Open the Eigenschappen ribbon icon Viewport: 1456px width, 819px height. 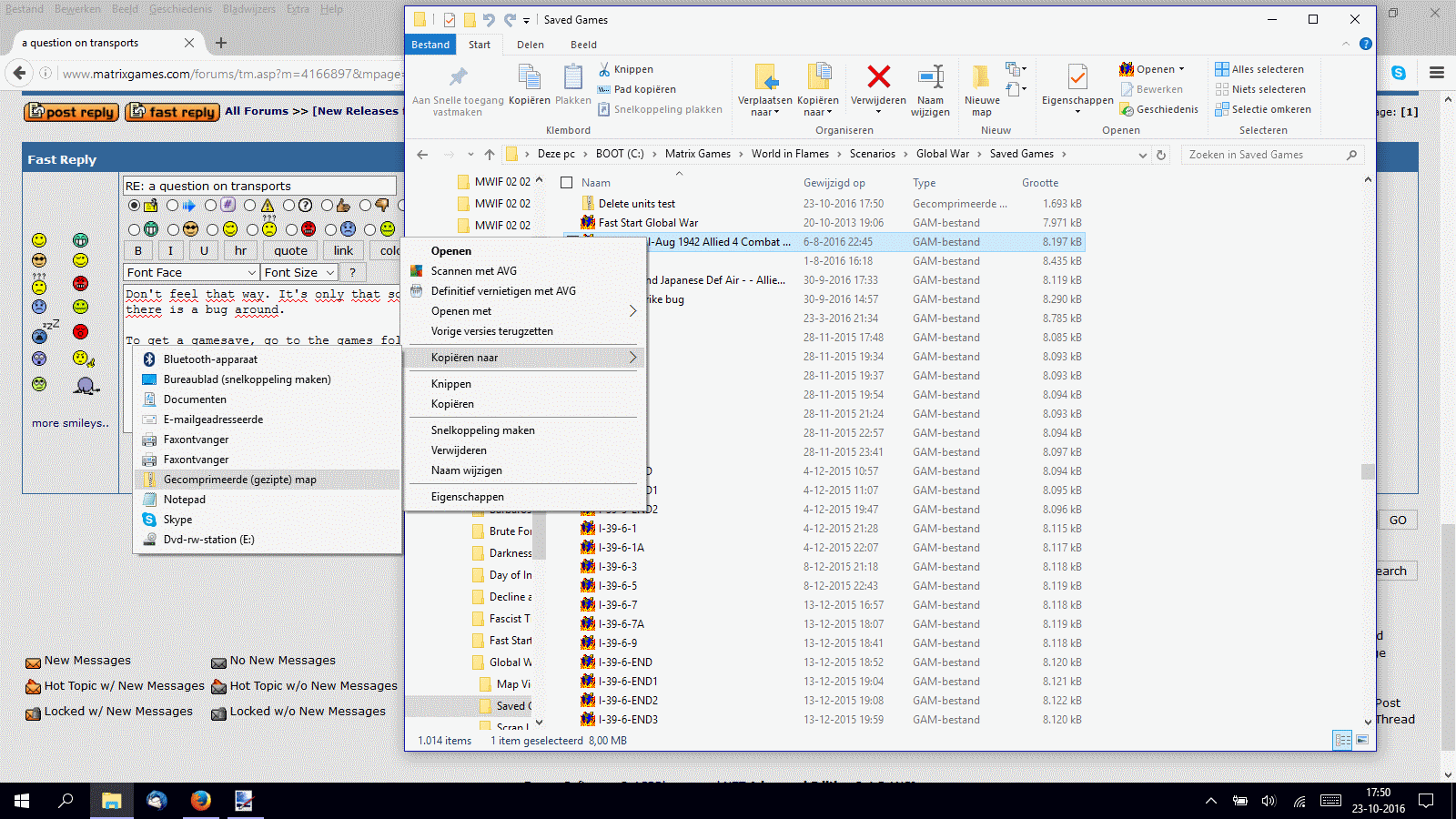pyautogui.click(x=1077, y=76)
